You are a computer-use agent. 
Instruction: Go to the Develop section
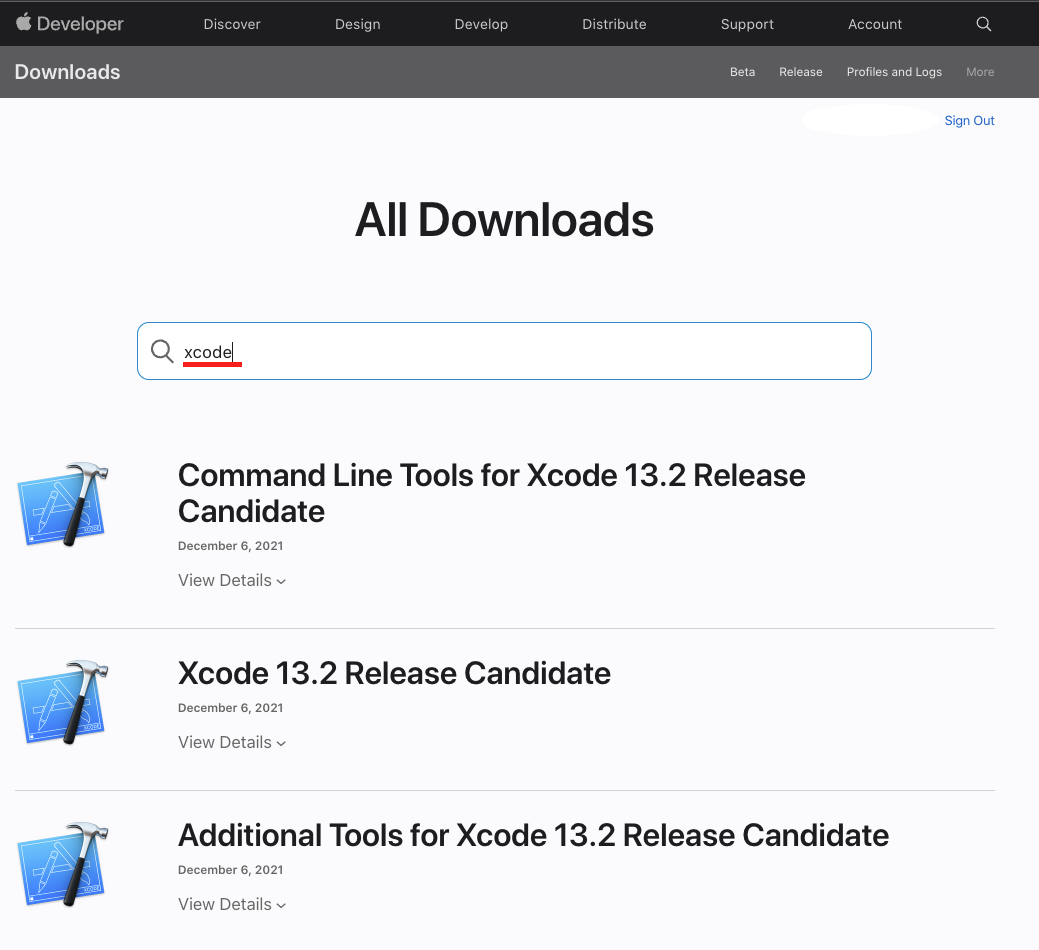(x=481, y=24)
